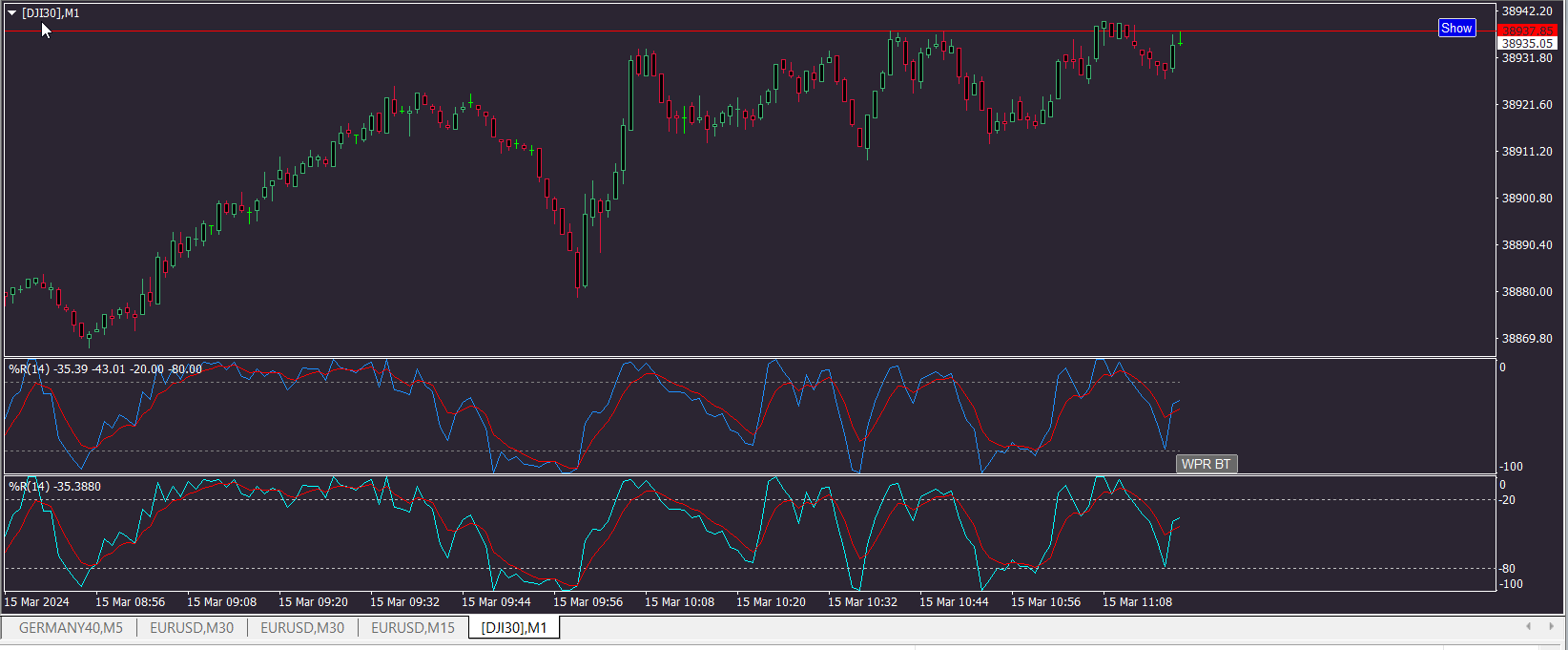Image resolution: width=1568 pixels, height=650 pixels.
Task: Select the second EURUSD,M30 chart tab
Action: pos(302,628)
